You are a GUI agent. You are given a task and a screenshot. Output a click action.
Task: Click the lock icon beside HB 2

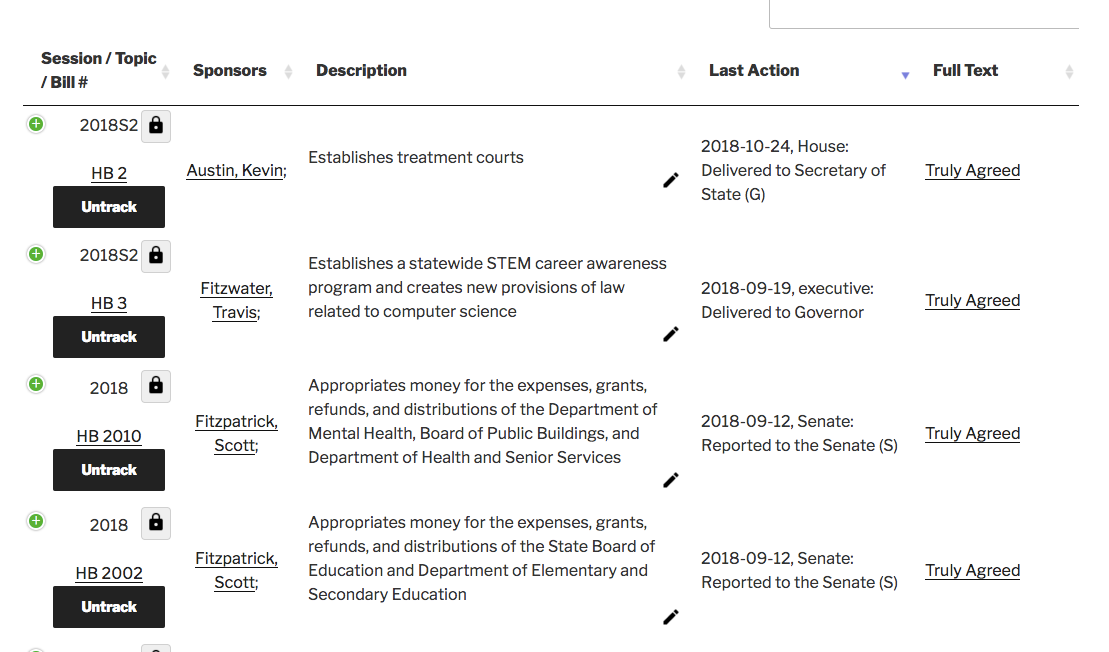(x=156, y=126)
